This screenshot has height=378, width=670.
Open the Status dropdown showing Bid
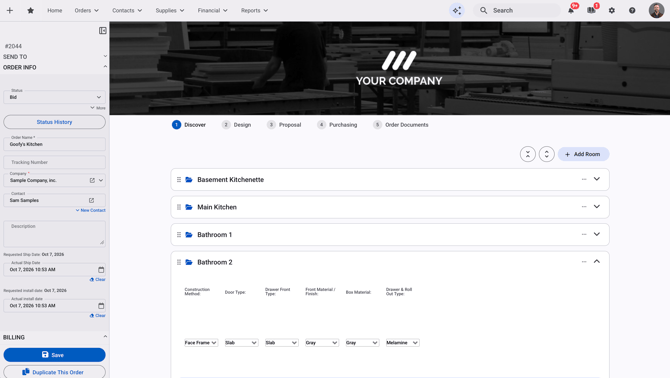[x=54, y=97]
